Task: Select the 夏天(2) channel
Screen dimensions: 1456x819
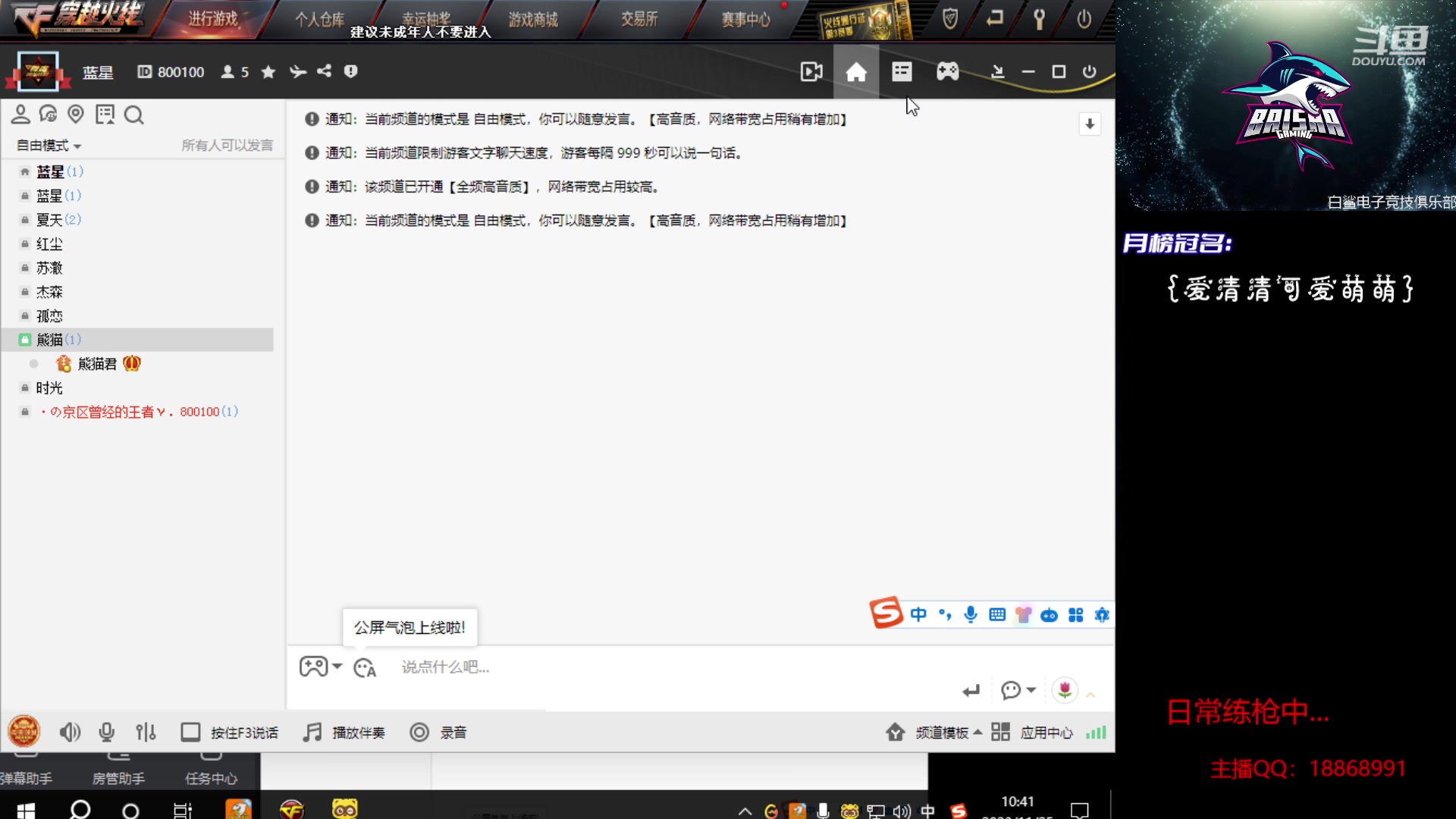Action: click(x=58, y=220)
